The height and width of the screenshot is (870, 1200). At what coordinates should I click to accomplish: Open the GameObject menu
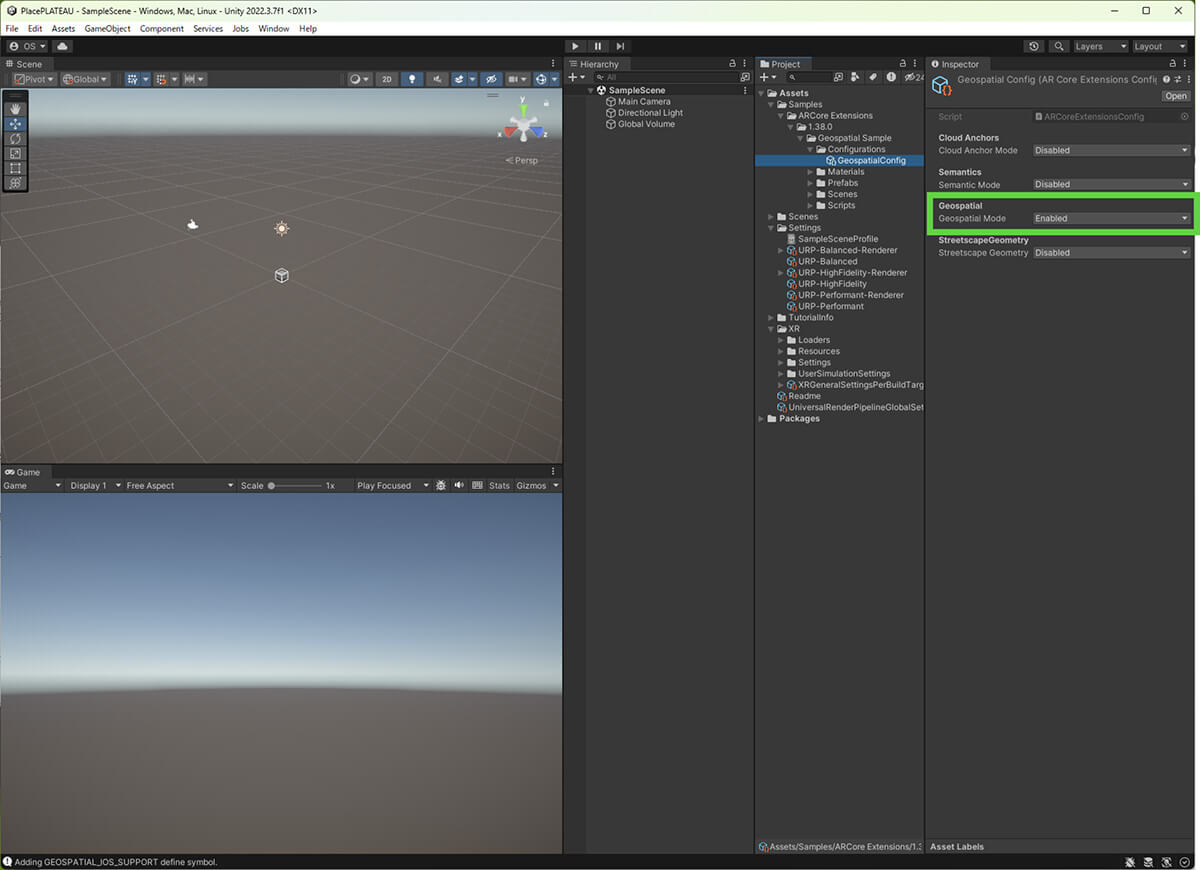[x=107, y=28]
